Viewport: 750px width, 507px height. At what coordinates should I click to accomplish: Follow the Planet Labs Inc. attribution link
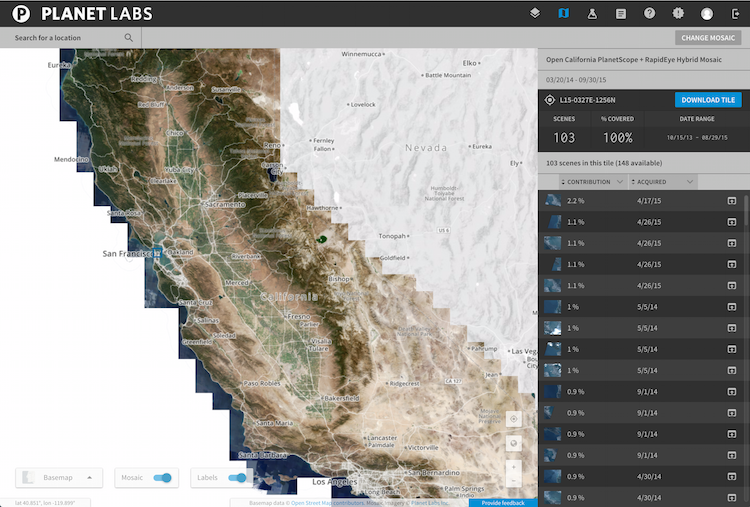coord(430,503)
